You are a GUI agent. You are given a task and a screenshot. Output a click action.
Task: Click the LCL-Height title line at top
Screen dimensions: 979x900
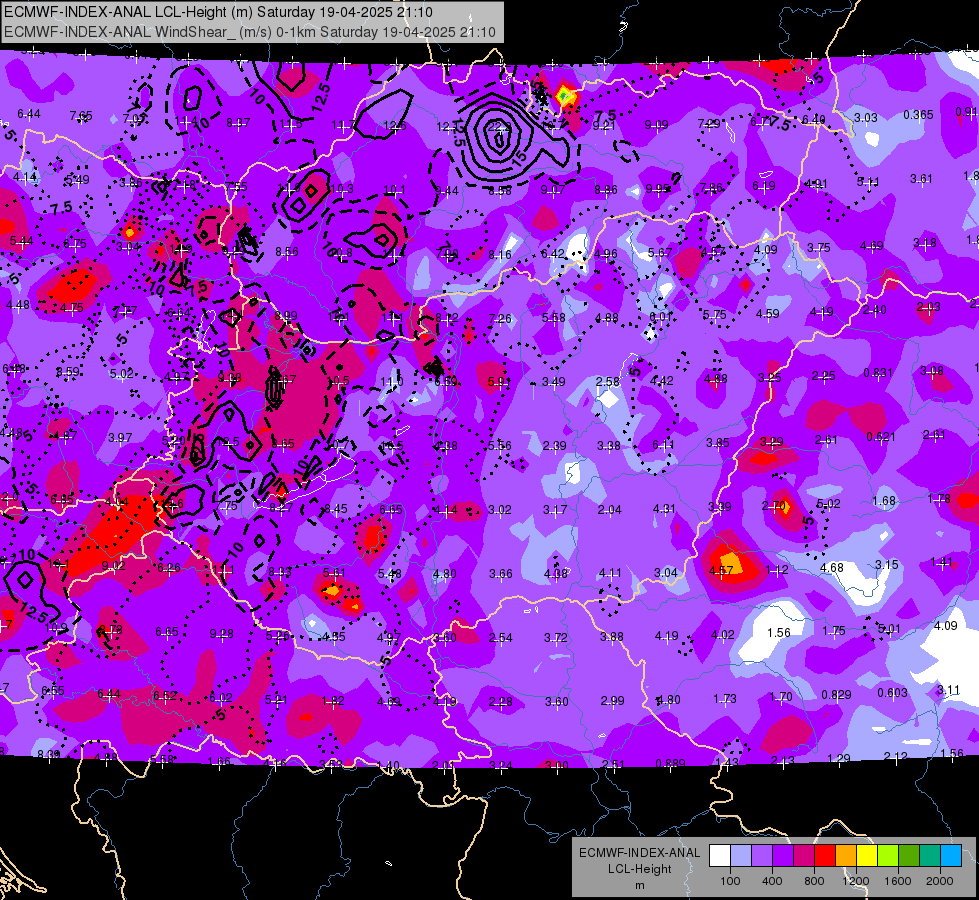[x=218, y=12]
